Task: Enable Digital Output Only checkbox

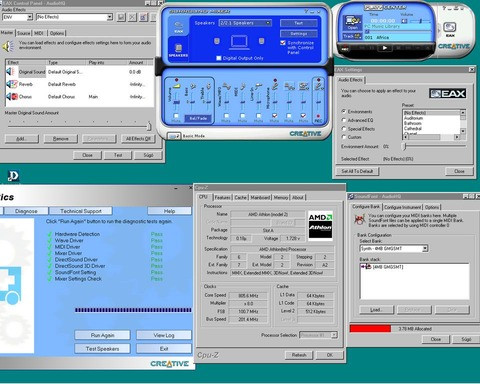Action: click(219, 58)
